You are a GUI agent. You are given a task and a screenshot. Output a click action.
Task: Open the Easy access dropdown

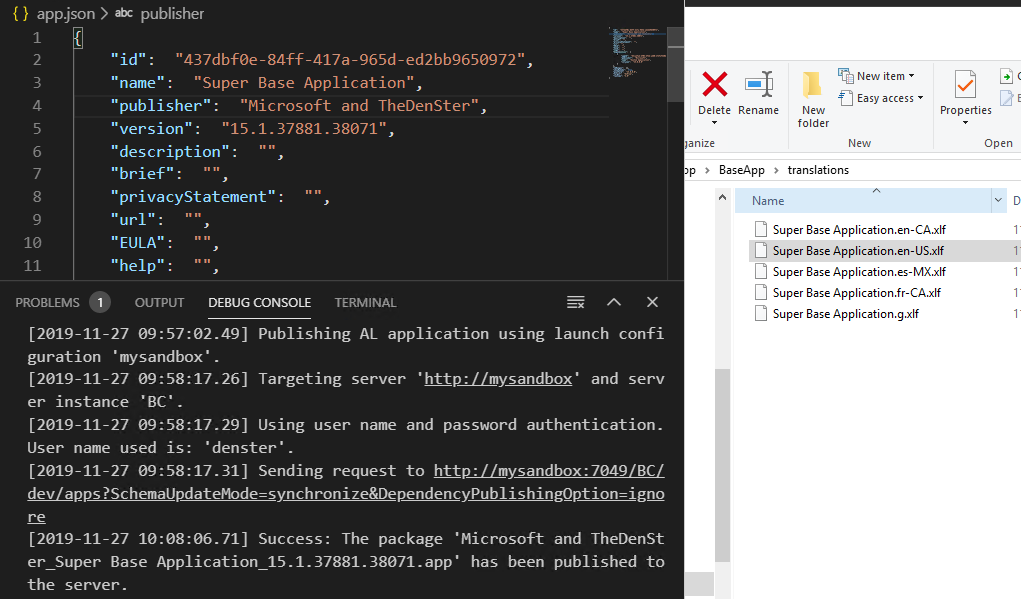(x=881, y=98)
